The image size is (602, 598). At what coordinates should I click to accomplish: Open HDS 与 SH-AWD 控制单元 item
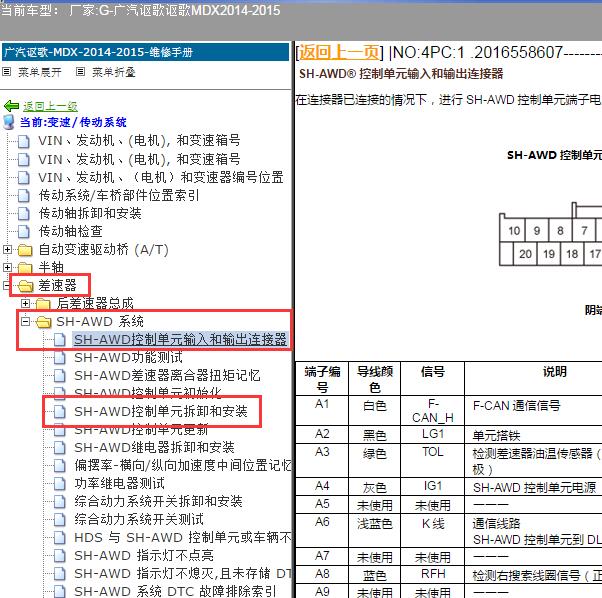tap(183, 538)
